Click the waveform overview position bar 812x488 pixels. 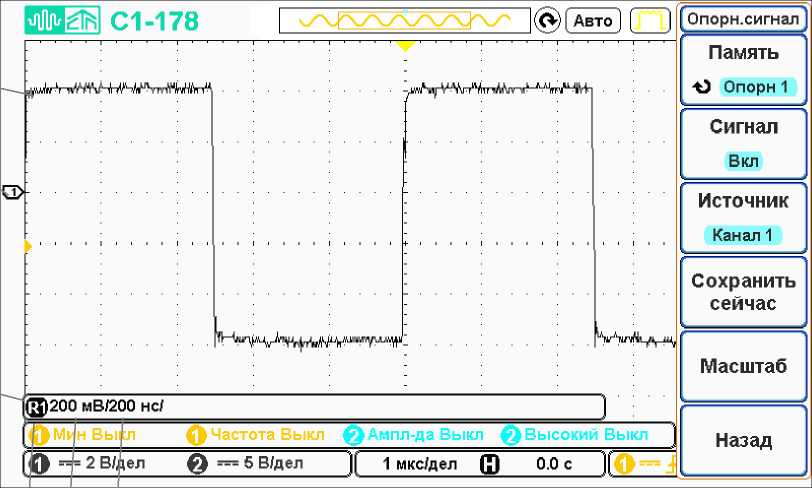pyautogui.click(x=404, y=20)
